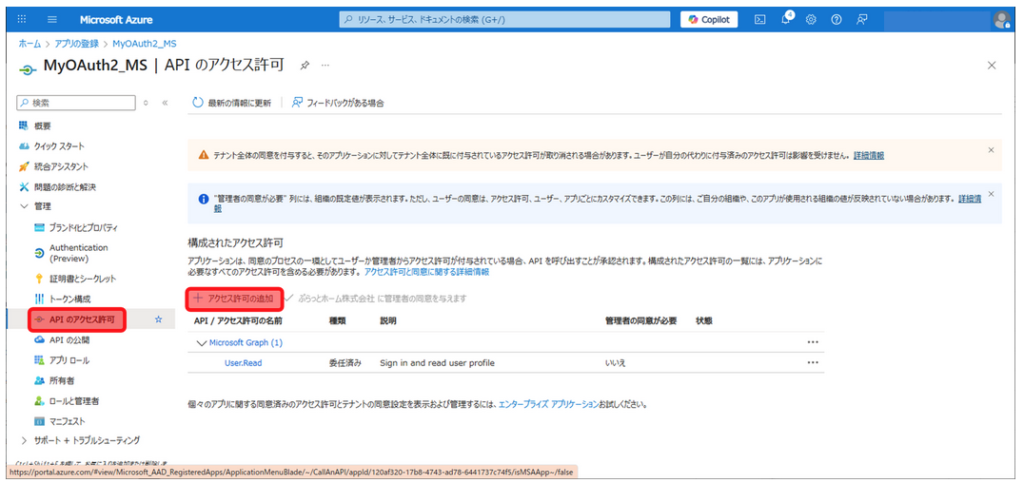Select 概要 in the sidebar

(42, 125)
